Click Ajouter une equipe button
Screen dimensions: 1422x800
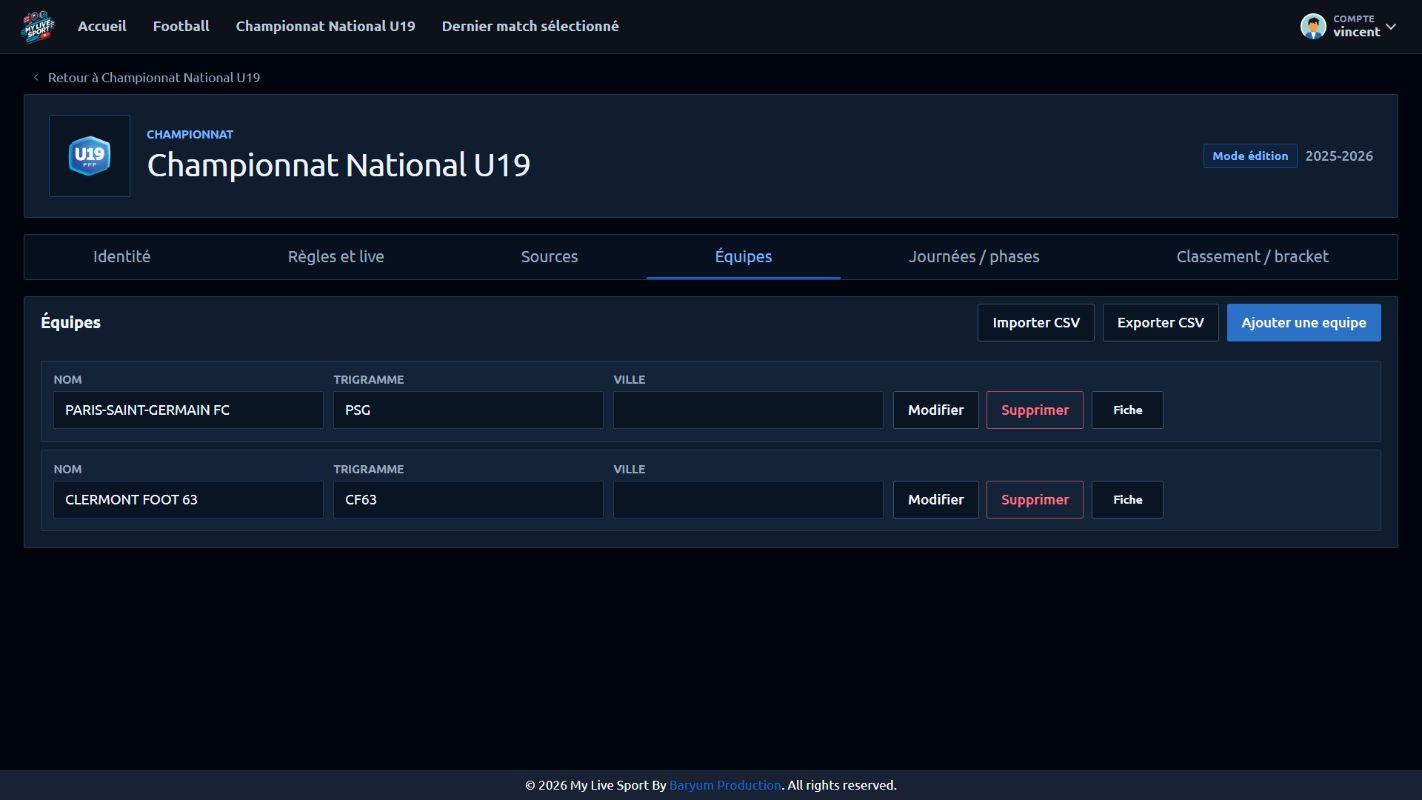tap(1304, 323)
